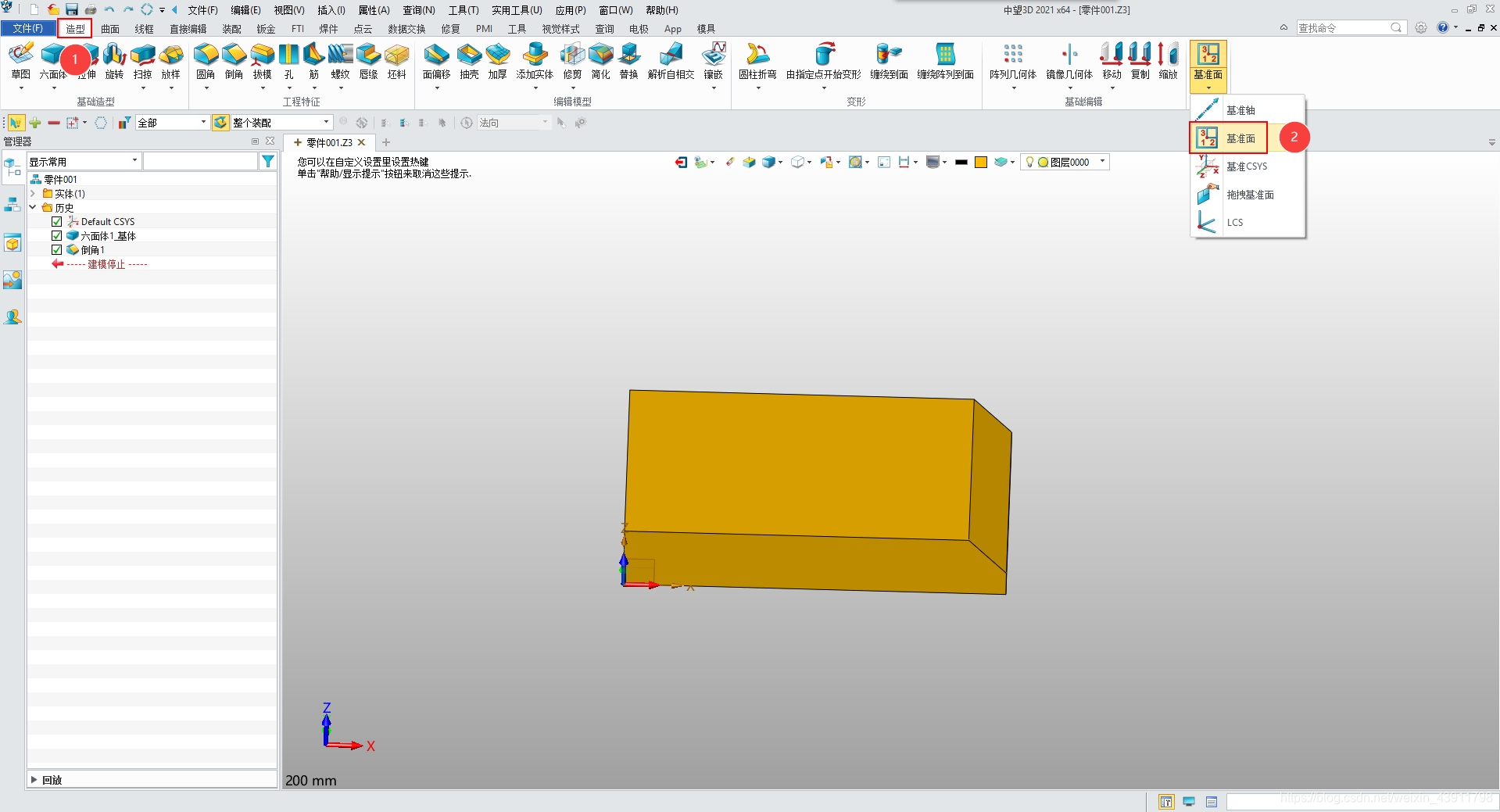This screenshot has width=1500, height=812.
Task: Click the 抽壳 shell tool
Action: click(x=469, y=62)
